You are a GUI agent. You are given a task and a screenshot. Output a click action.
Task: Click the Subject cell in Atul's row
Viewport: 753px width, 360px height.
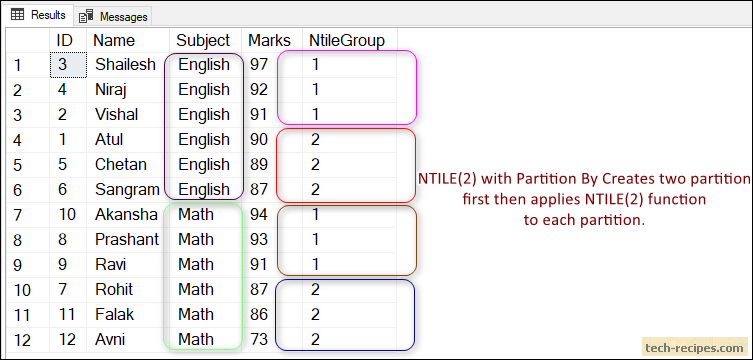click(x=206, y=140)
